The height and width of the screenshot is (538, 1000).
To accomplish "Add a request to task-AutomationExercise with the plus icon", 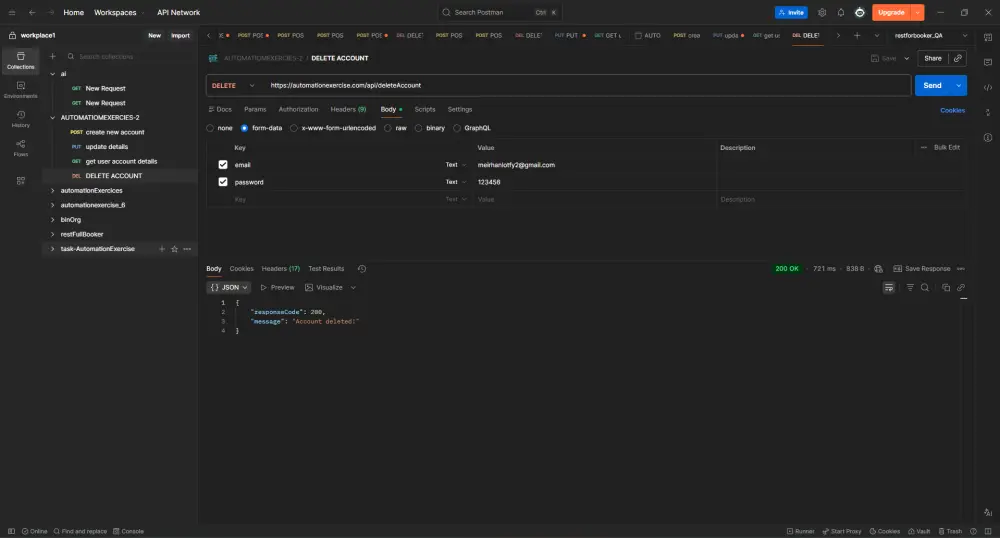I will pos(162,249).
